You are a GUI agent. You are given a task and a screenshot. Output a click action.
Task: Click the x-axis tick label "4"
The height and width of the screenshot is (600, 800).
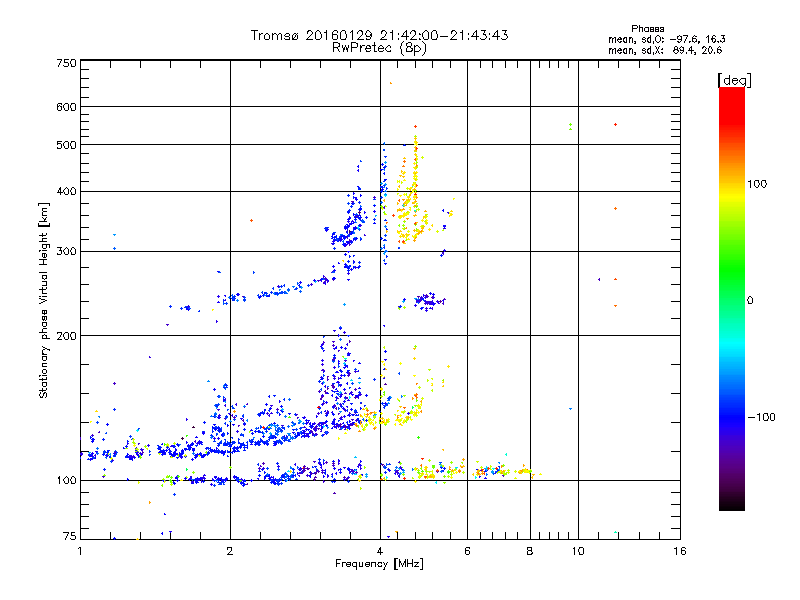380,551
